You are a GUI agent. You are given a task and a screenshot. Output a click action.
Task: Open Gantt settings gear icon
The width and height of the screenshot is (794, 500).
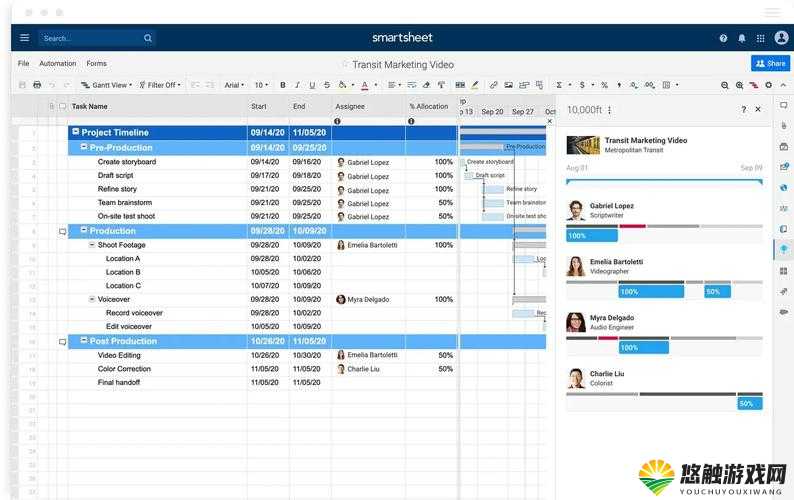pos(769,85)
